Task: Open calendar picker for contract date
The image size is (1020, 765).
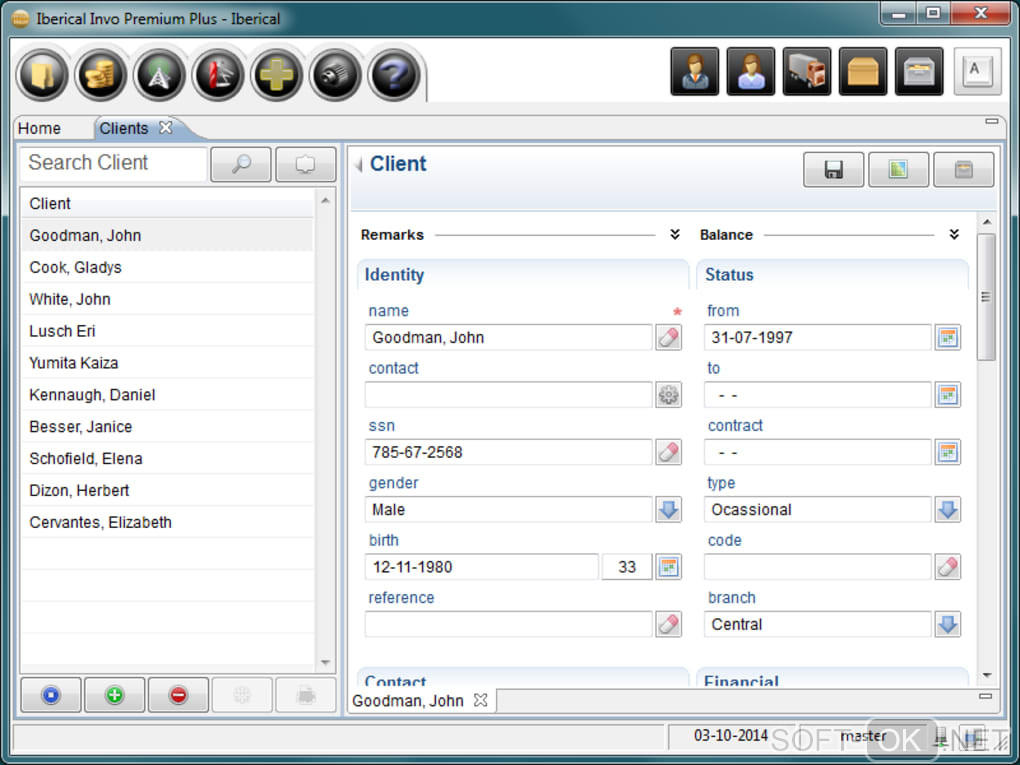Action: coord(948,452)
